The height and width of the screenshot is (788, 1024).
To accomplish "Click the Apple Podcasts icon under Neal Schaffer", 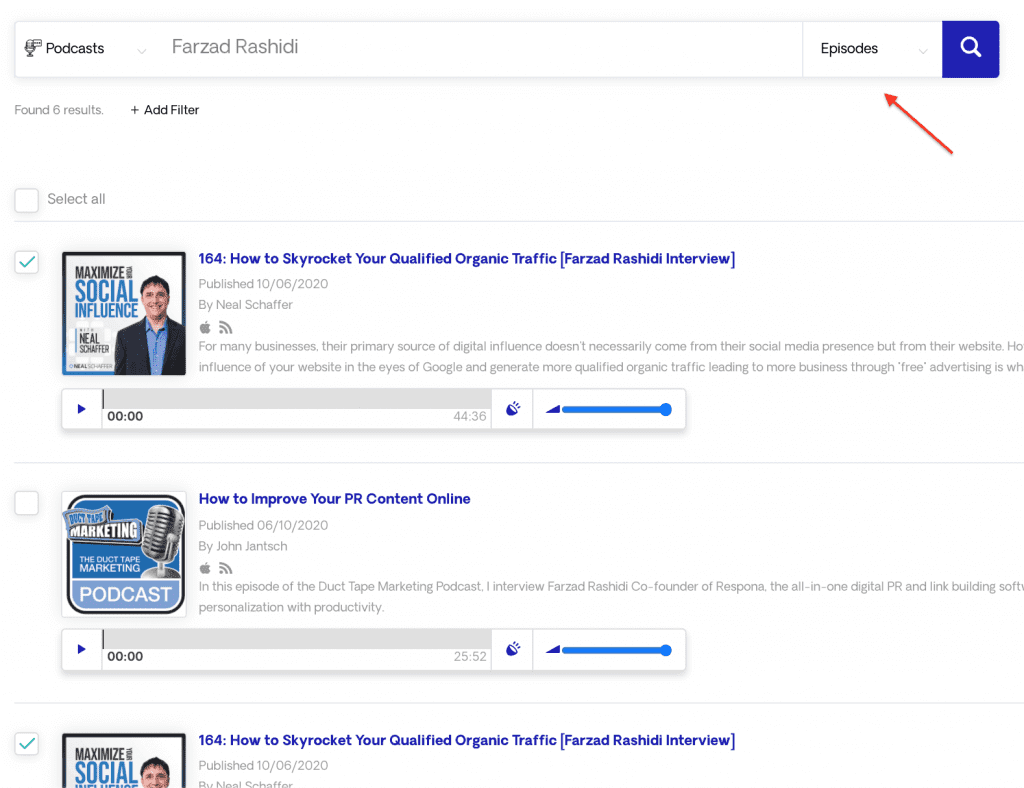I will (x=205, y=327).
